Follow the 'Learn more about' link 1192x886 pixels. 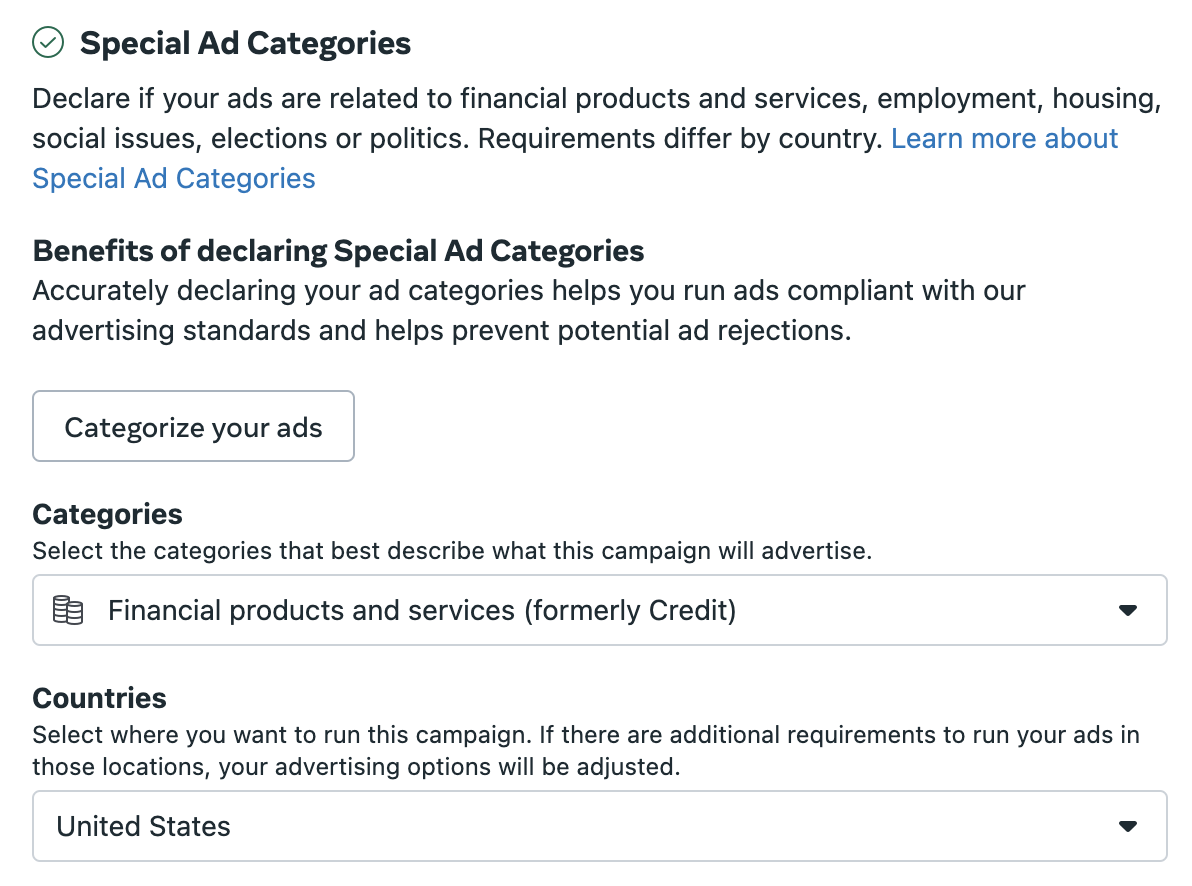1004,138
